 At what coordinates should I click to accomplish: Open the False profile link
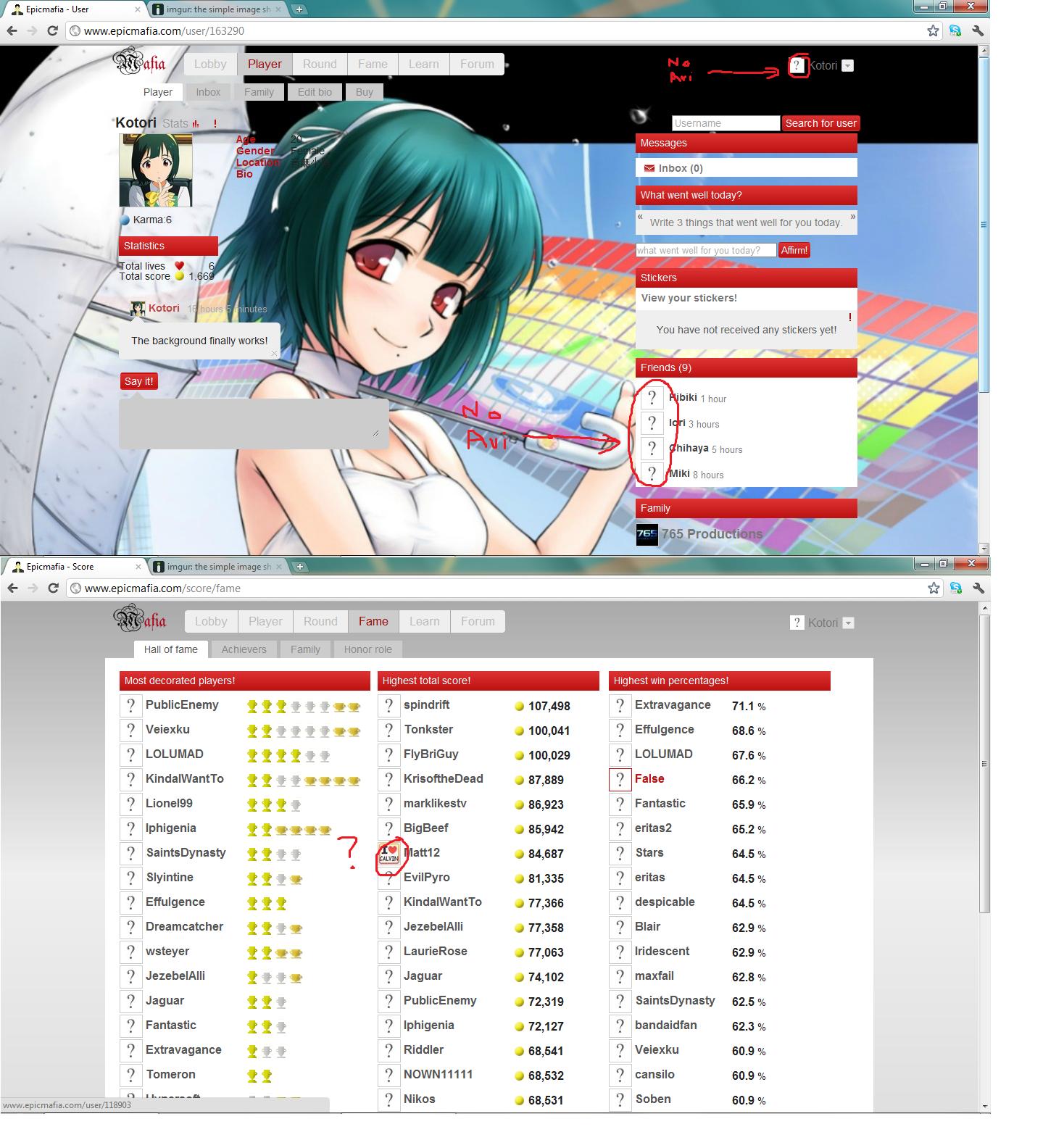[x=649, y=778]
